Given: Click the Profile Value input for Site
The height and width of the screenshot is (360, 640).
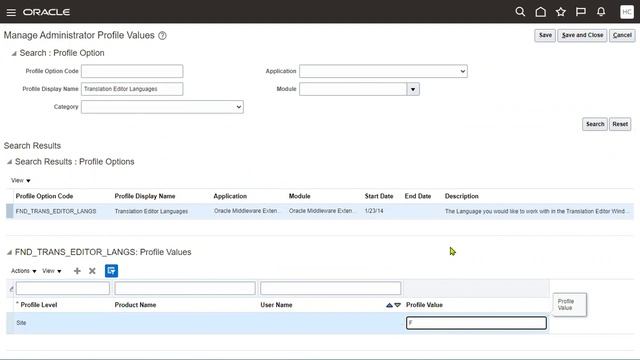Looking at the screenshot, I should (x=476, y=323).
